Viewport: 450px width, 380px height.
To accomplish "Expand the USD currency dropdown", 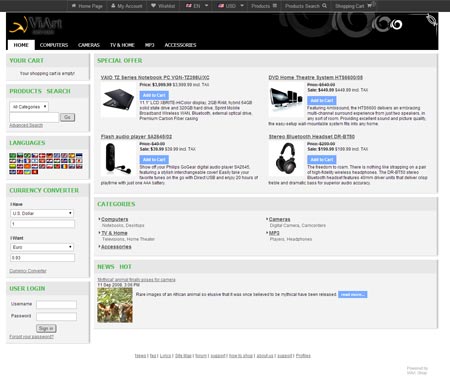I will tap(231, 6).
